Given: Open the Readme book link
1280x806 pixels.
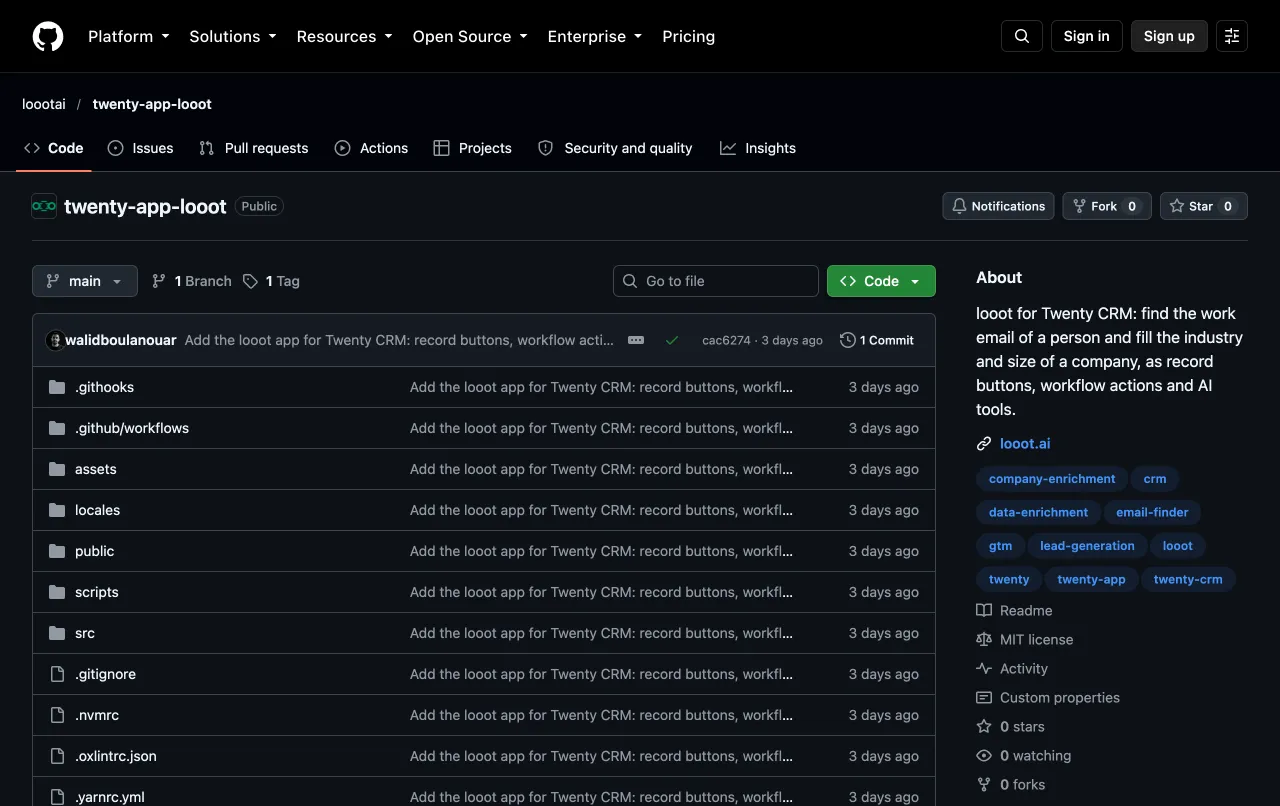Looking at the screenshot, I should coord(1014,611).
